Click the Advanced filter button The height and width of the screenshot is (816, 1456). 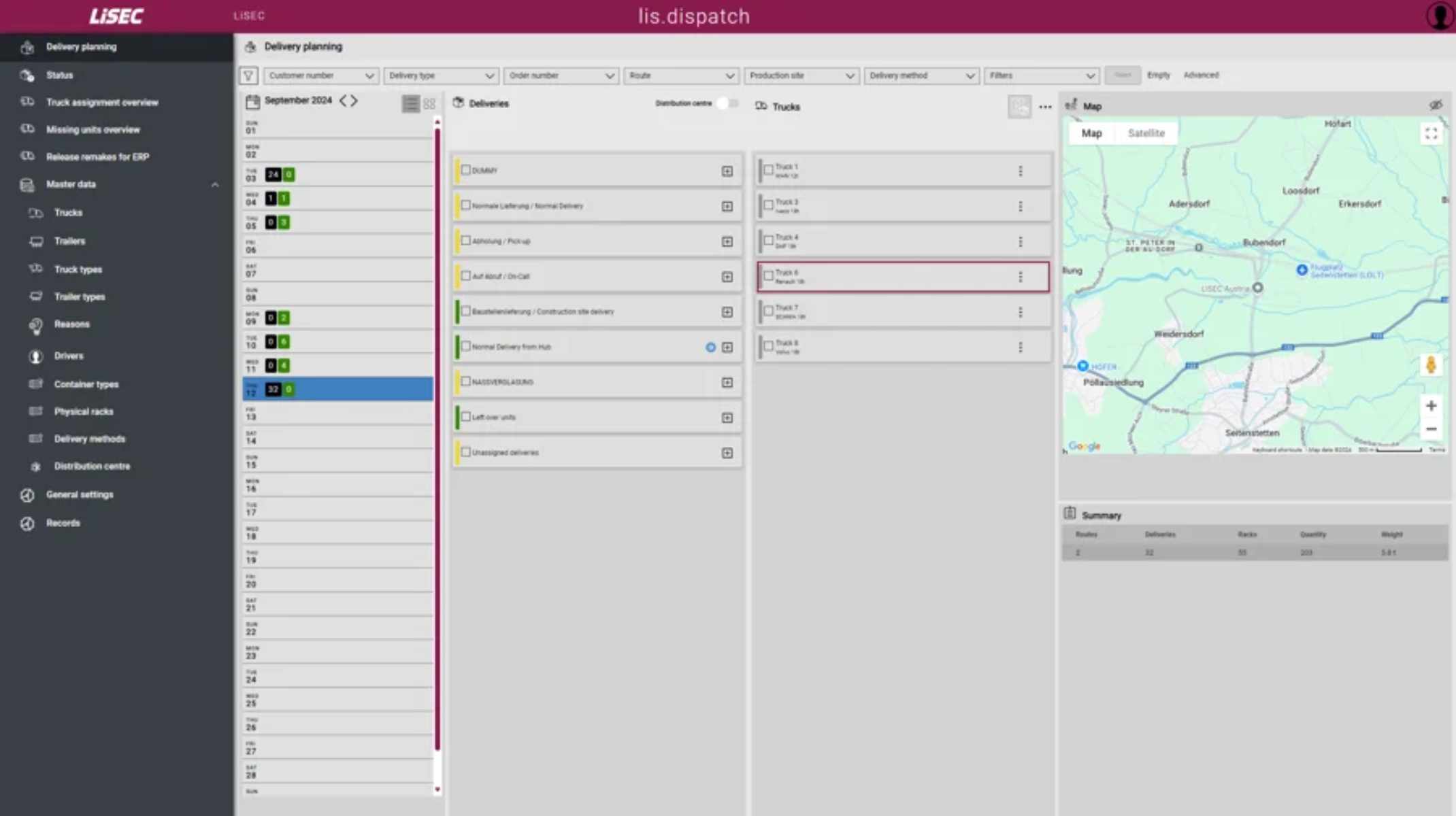(1201, 75)
